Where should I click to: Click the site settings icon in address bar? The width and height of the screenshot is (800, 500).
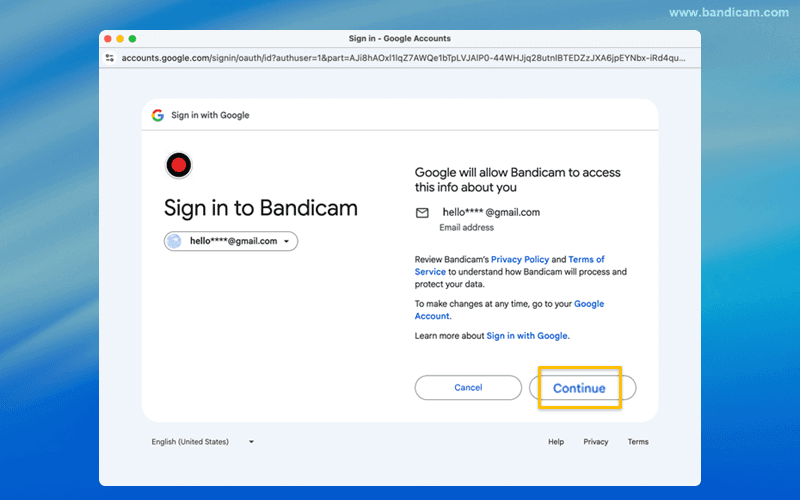pos(110,58)
